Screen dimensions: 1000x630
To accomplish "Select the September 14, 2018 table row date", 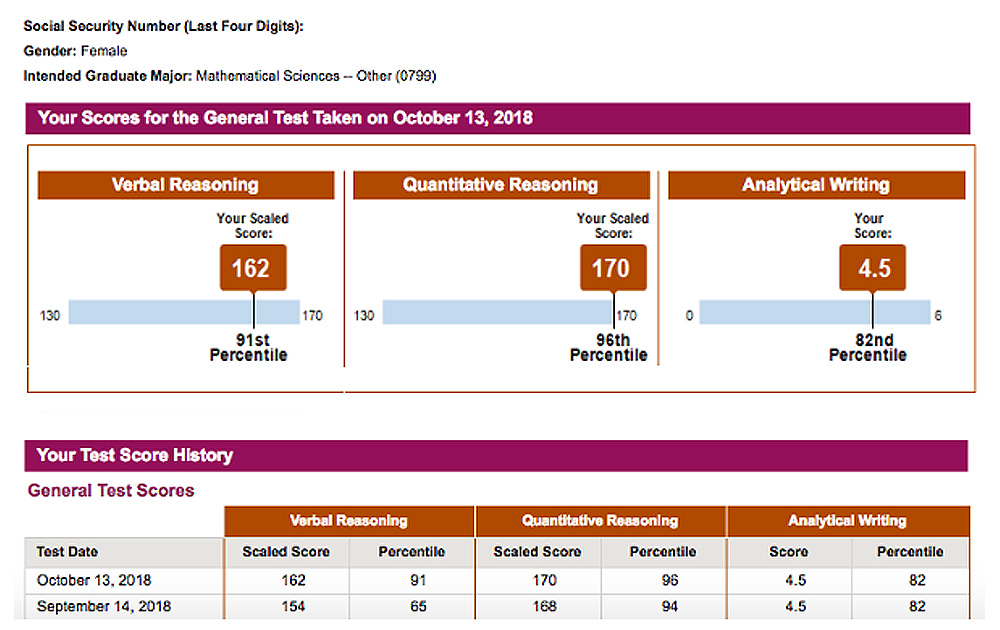I will click(x=103, y=606).
